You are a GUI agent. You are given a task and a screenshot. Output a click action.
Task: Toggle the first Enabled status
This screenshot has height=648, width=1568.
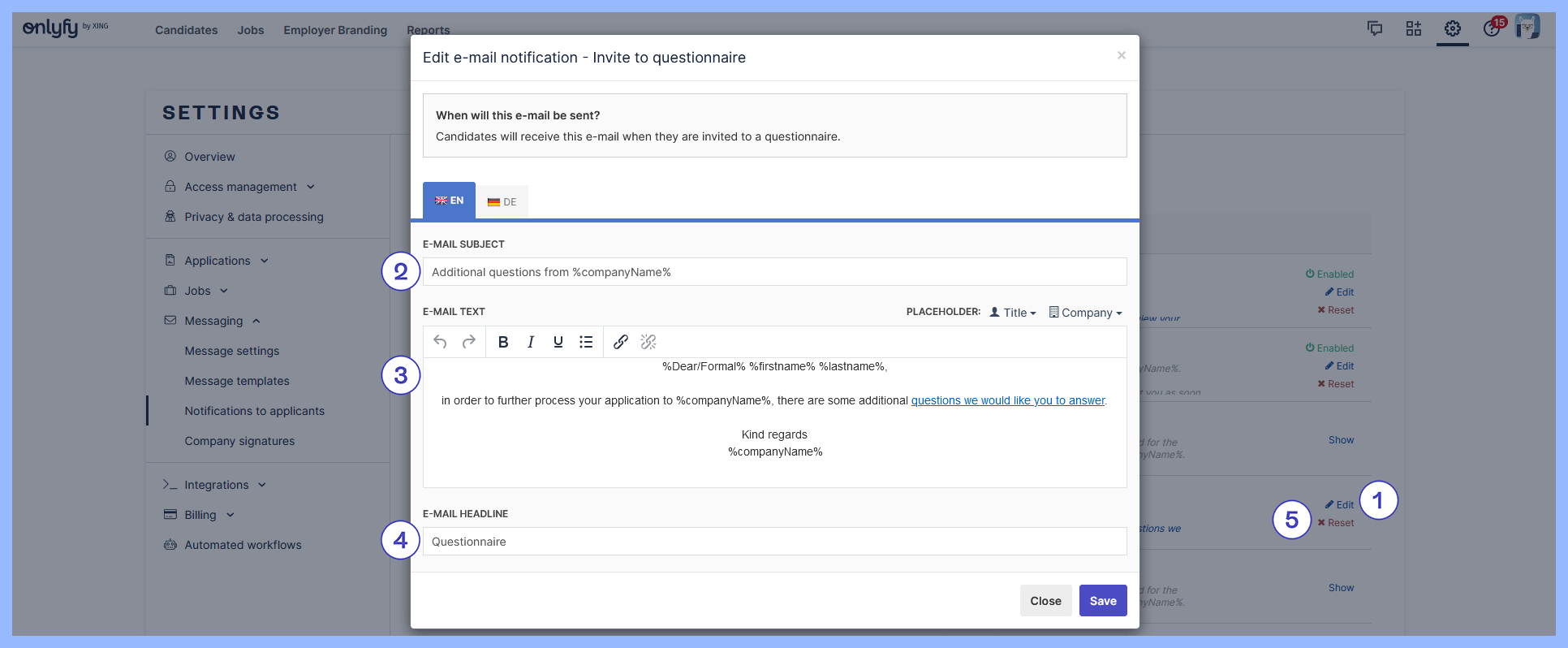tap(1329, 274)
